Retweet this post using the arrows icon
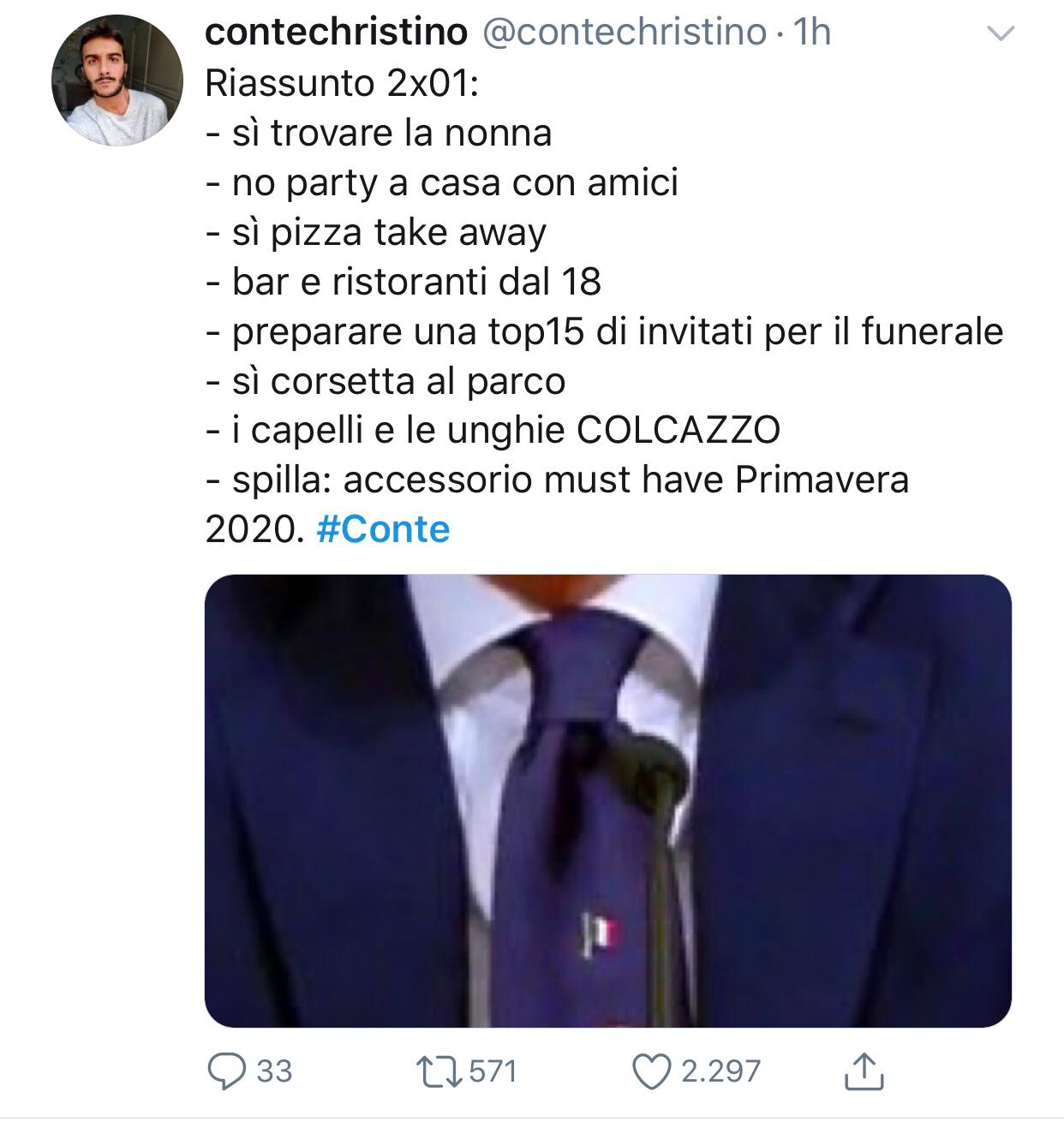 438,1071
